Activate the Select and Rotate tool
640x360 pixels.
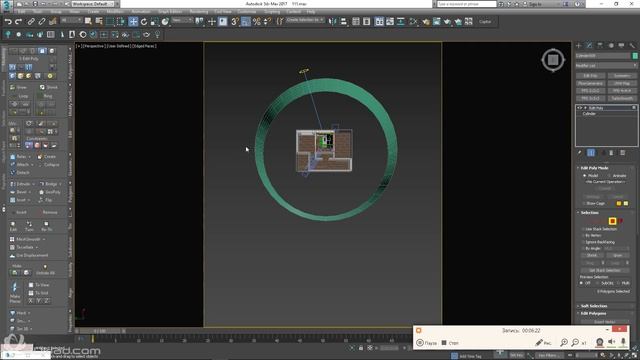coord(144,22)
